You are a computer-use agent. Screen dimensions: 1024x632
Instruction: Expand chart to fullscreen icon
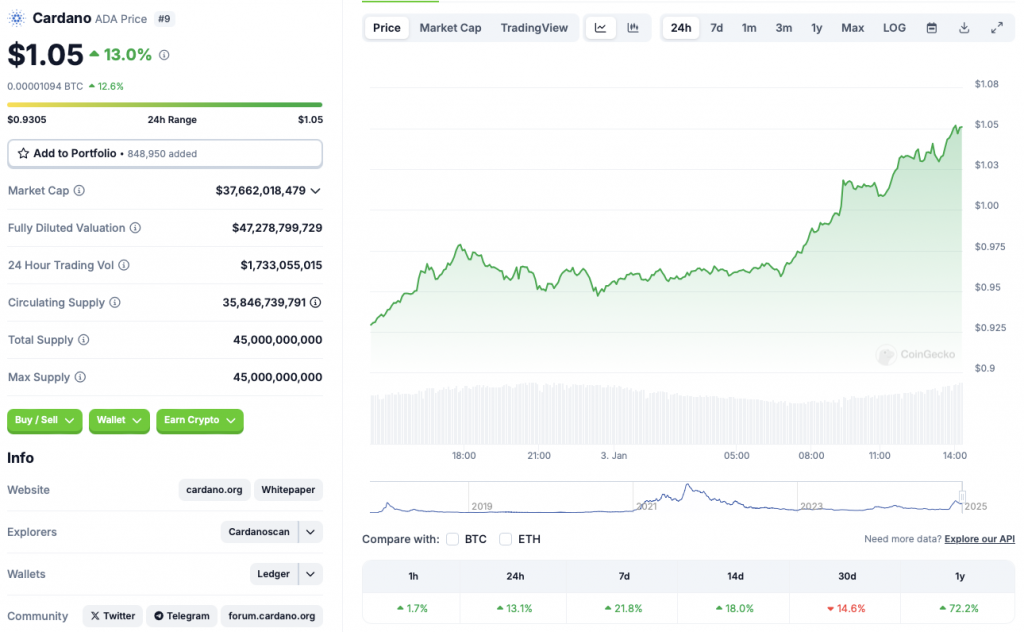coord(997,27)
